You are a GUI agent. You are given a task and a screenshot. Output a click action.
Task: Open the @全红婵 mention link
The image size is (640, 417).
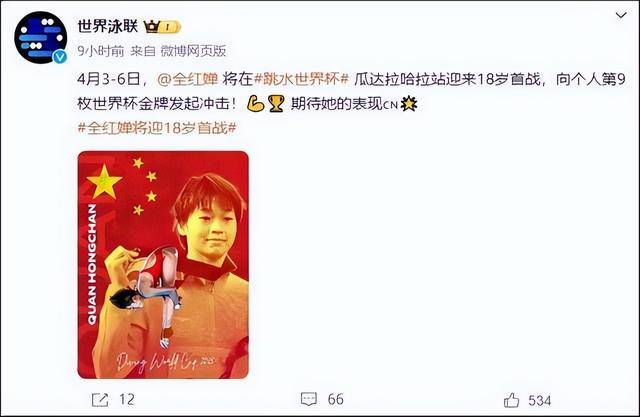[187, 79]
